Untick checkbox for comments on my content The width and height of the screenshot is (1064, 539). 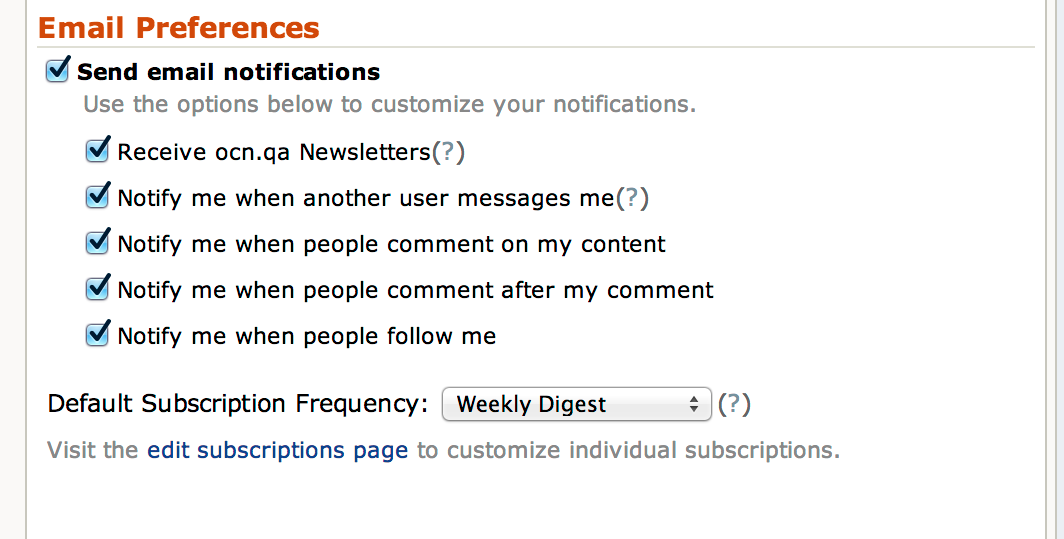97,243
